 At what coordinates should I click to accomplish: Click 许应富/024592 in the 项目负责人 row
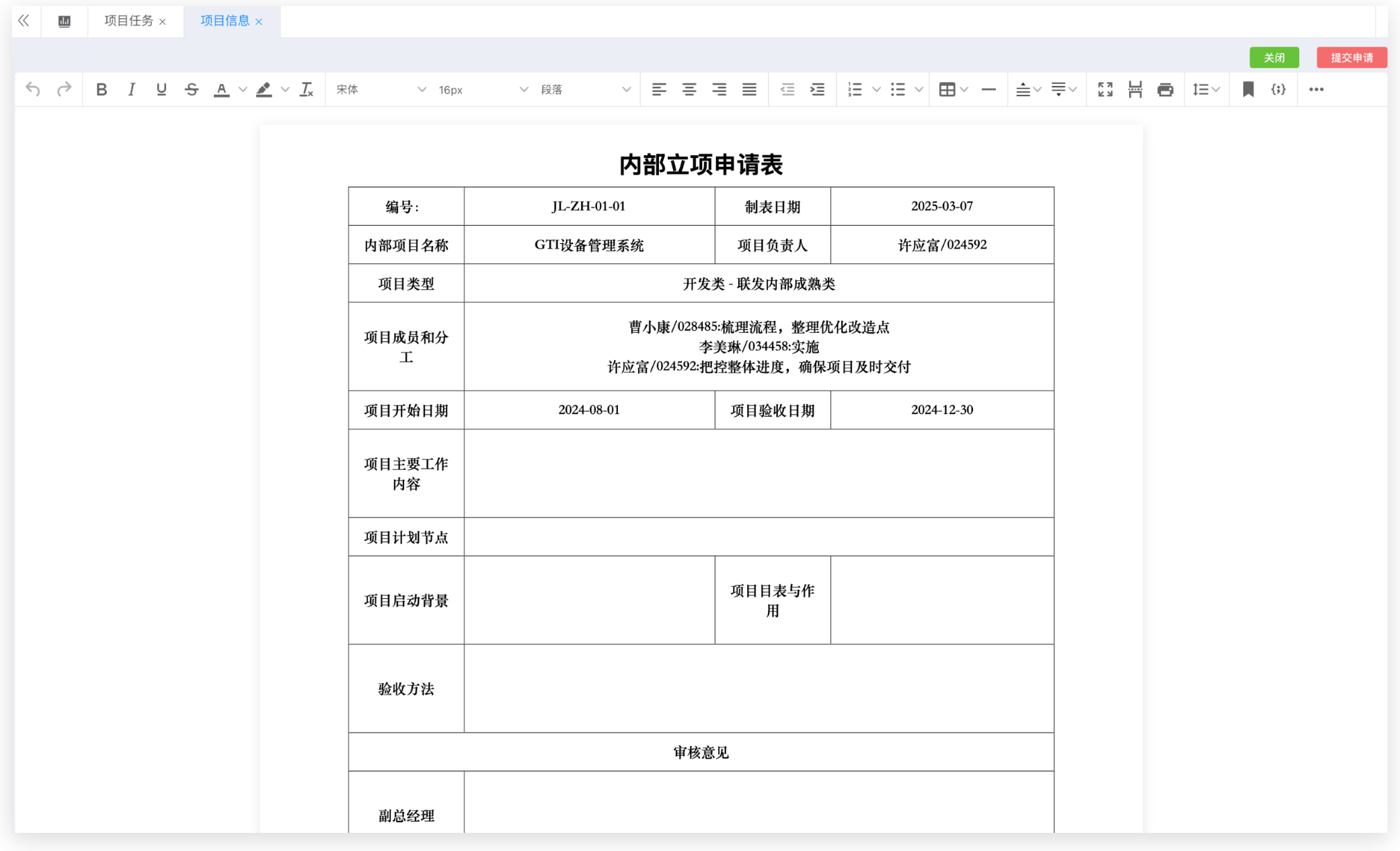tap(942, 245)
